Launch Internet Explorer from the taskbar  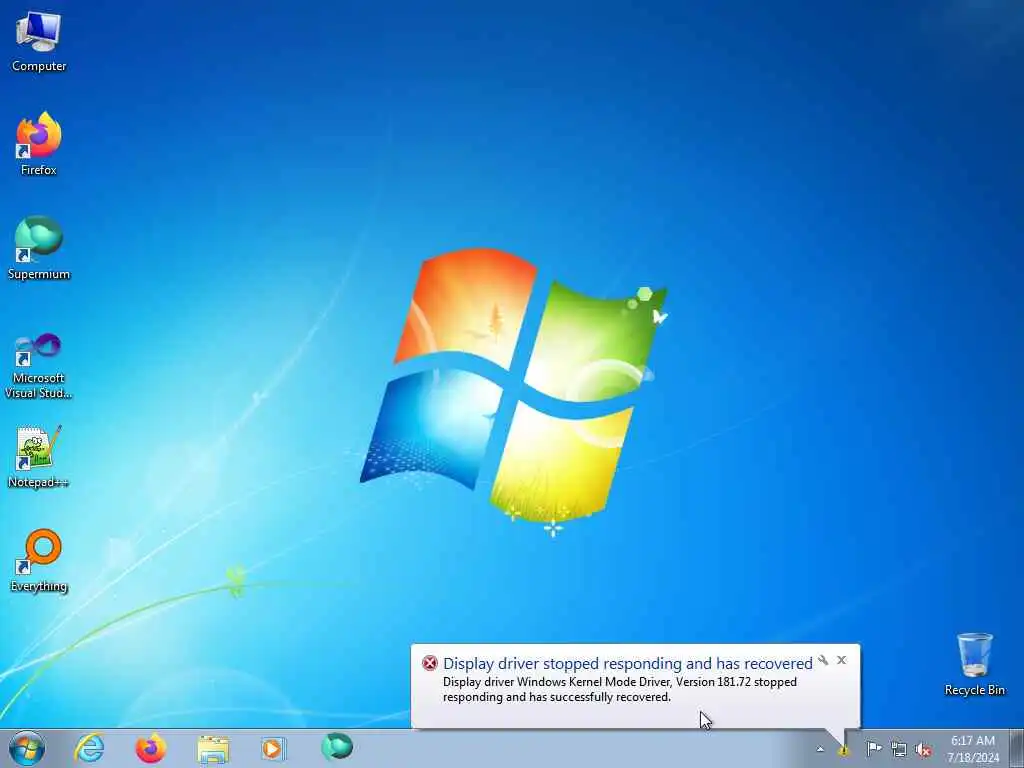(x=89, y=748)
